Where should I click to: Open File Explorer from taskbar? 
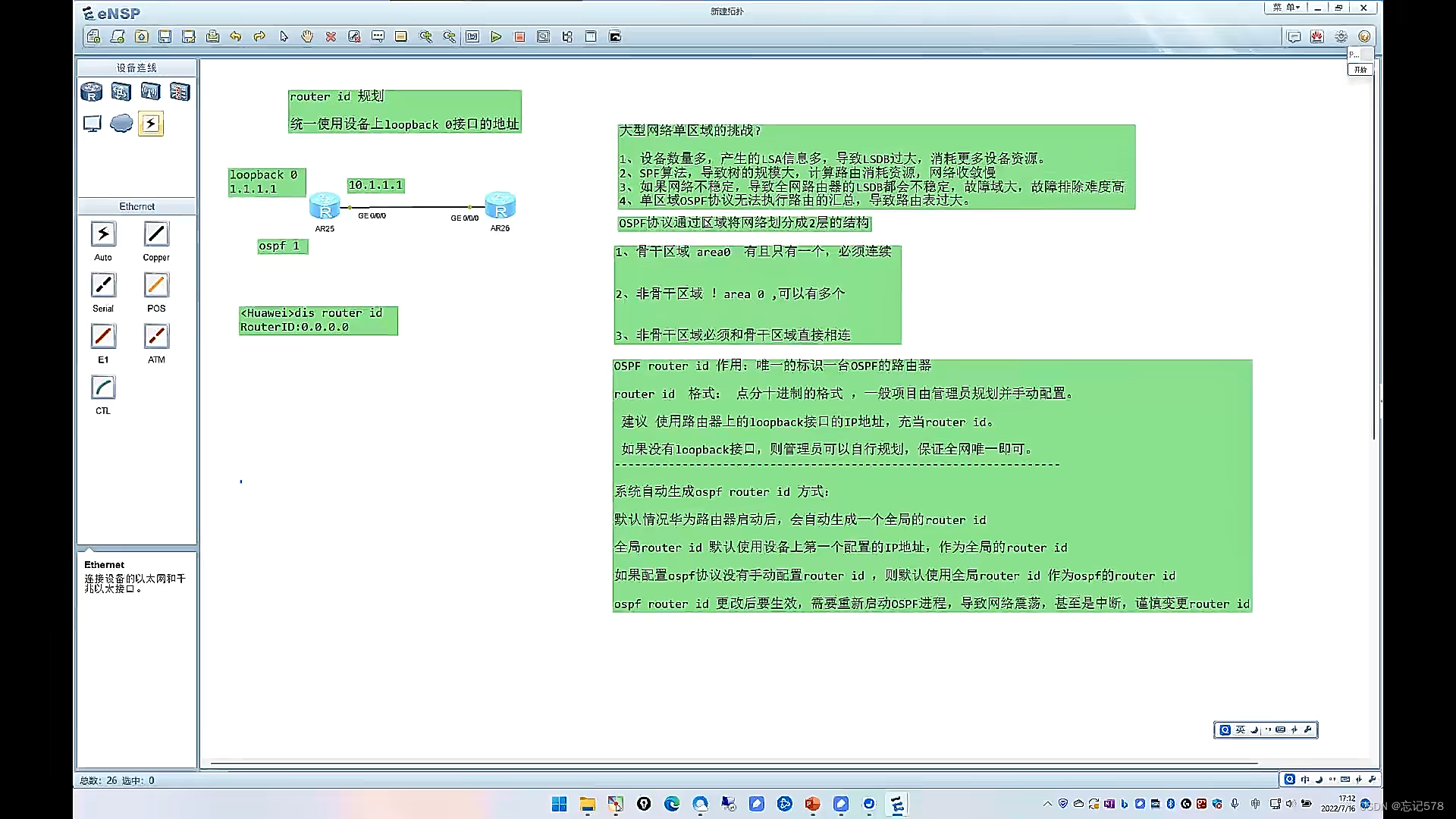coord(587,805)
